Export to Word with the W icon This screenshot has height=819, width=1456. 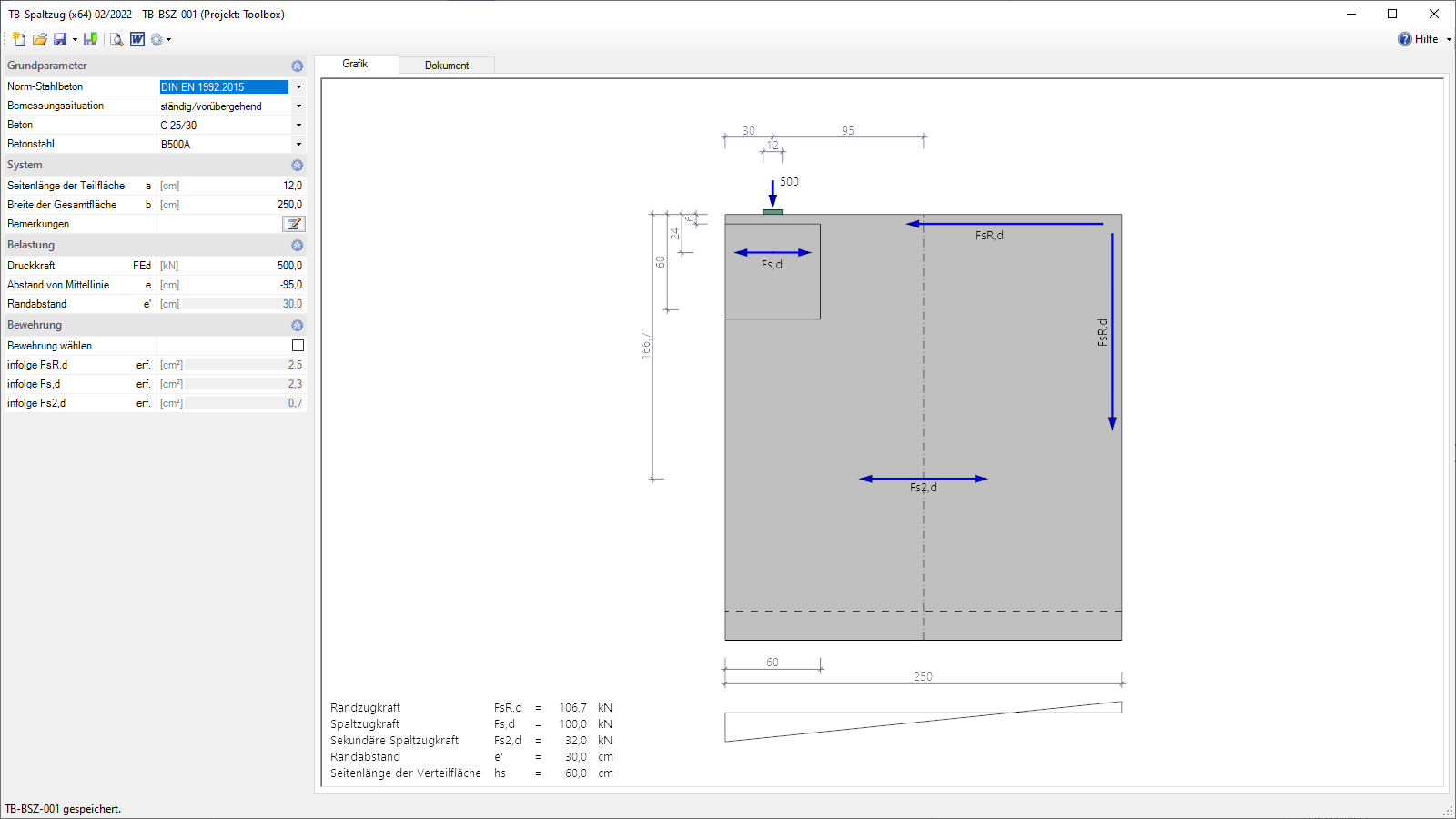pos(137,39)
